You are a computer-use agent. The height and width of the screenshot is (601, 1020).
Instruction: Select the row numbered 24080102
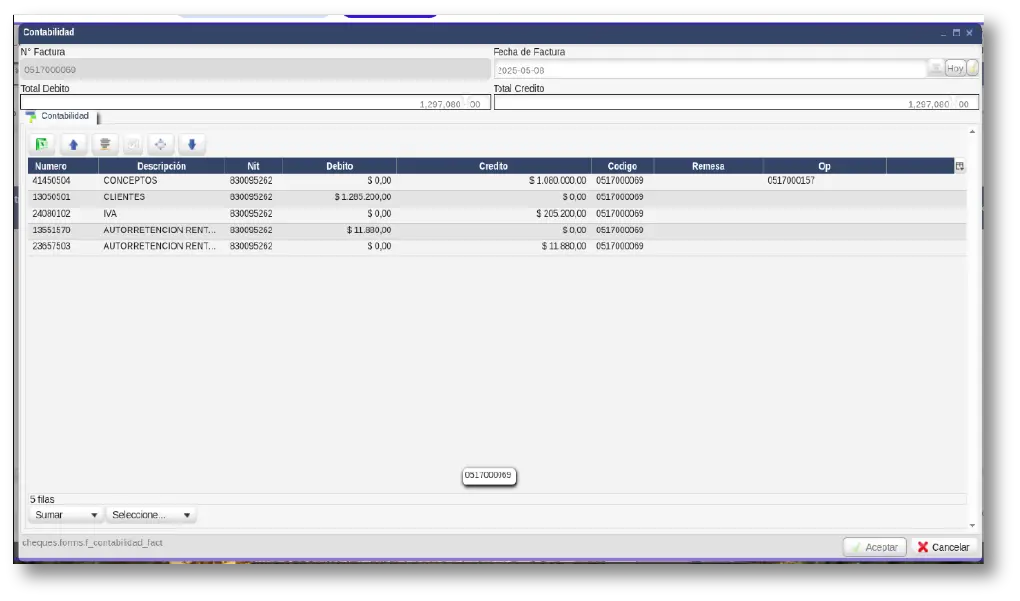point(497,214)
